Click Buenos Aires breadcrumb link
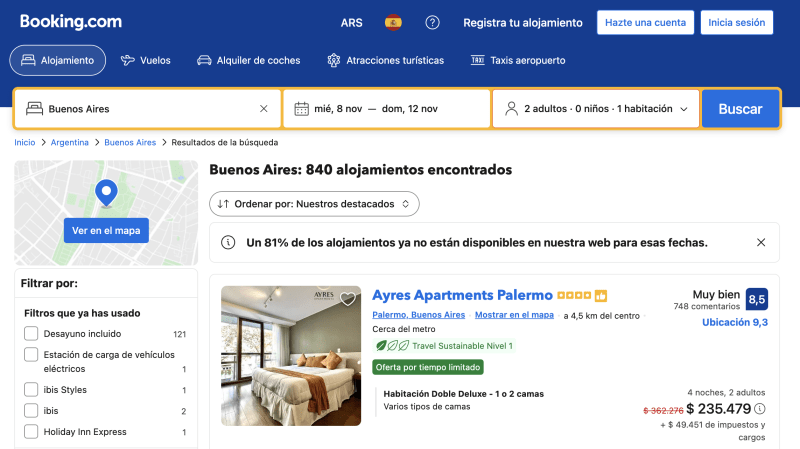Image resolution: width=800 pixels, height=449 pixels. pos(130,142)
